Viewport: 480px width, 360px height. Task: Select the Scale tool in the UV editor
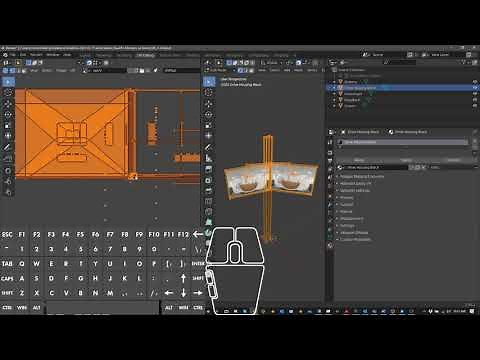pyautogui.click(x=8, y=126)
